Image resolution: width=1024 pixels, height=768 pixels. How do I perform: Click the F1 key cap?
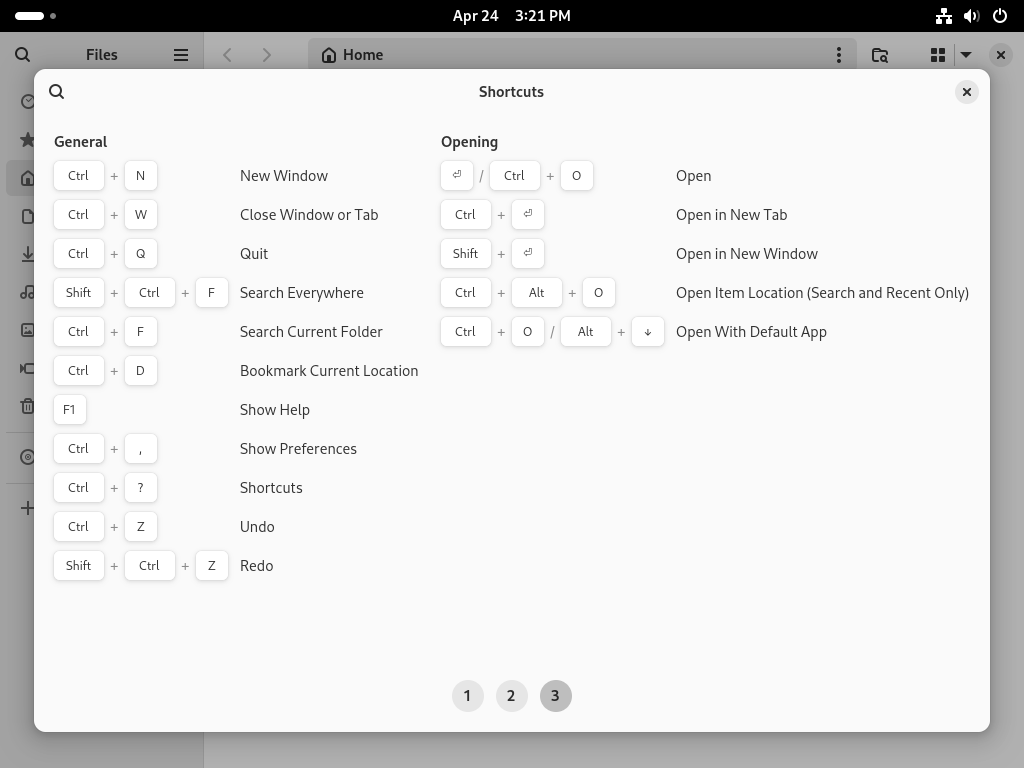[69, 409]
